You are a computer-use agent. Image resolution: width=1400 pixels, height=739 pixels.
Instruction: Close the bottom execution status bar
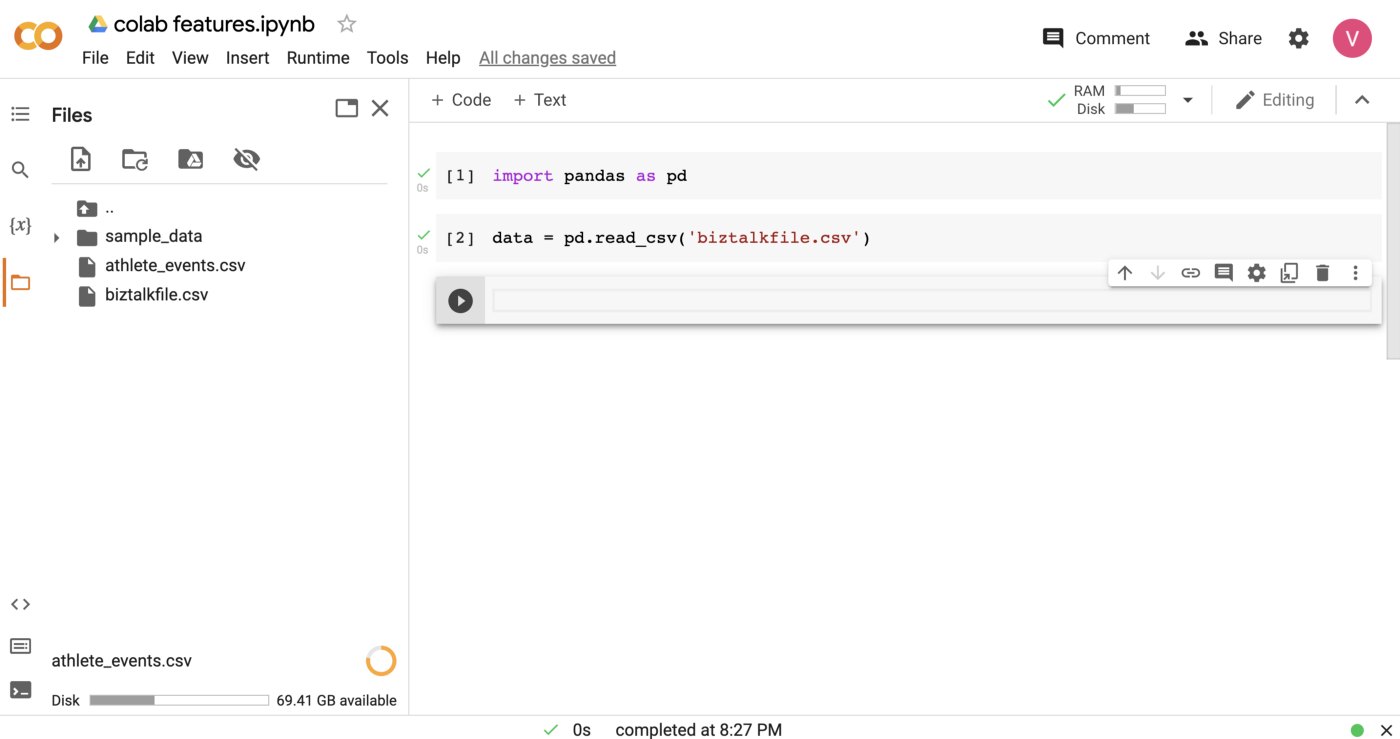point(1386,730)
